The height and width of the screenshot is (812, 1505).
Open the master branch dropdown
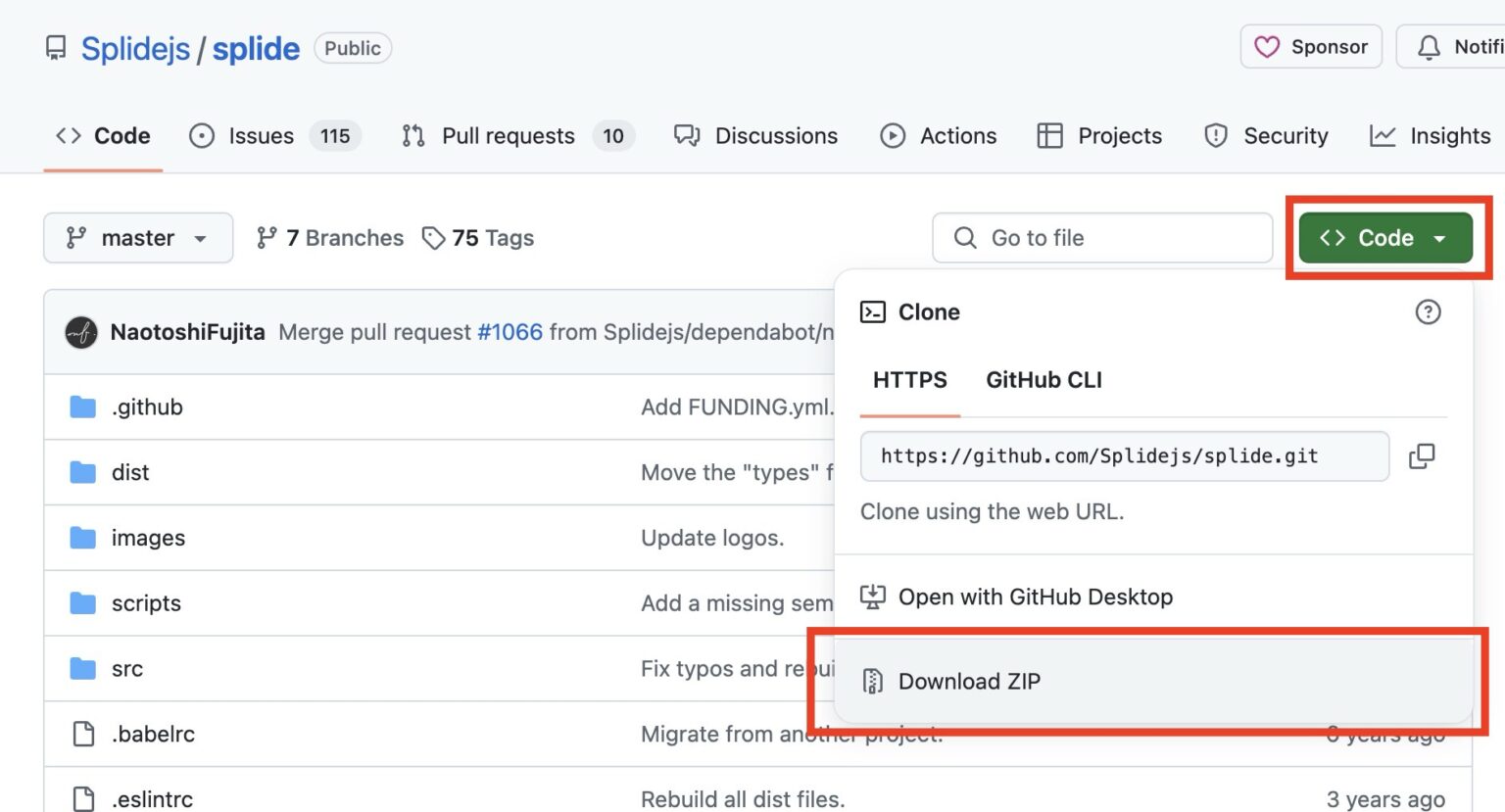pos(138,238)
